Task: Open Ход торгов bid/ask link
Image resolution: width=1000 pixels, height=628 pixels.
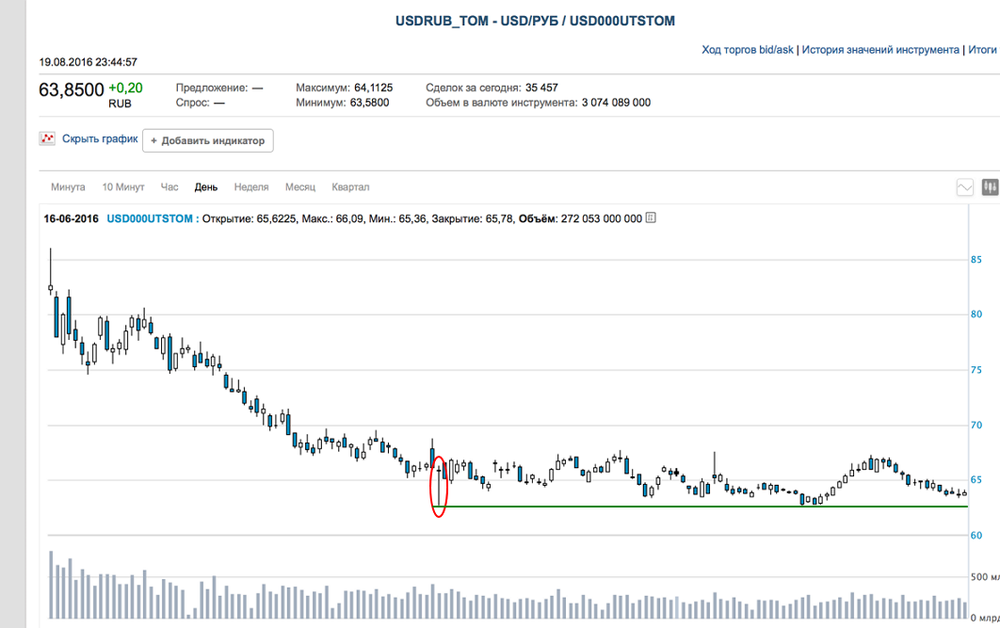Action: [x=747, y=50]
